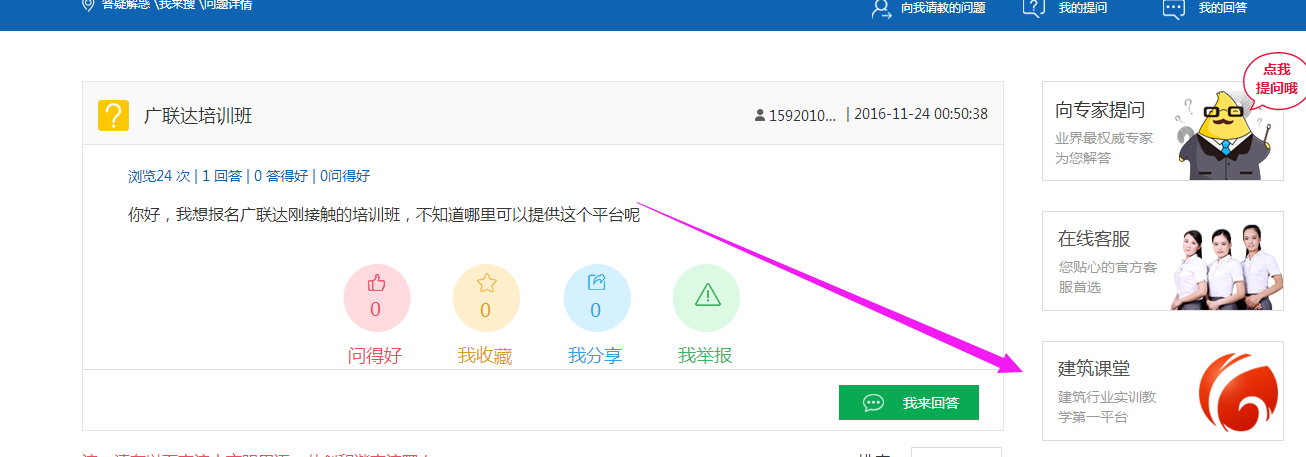Click the speech bubble icon in 我来回答

click(x=873, y=403)
